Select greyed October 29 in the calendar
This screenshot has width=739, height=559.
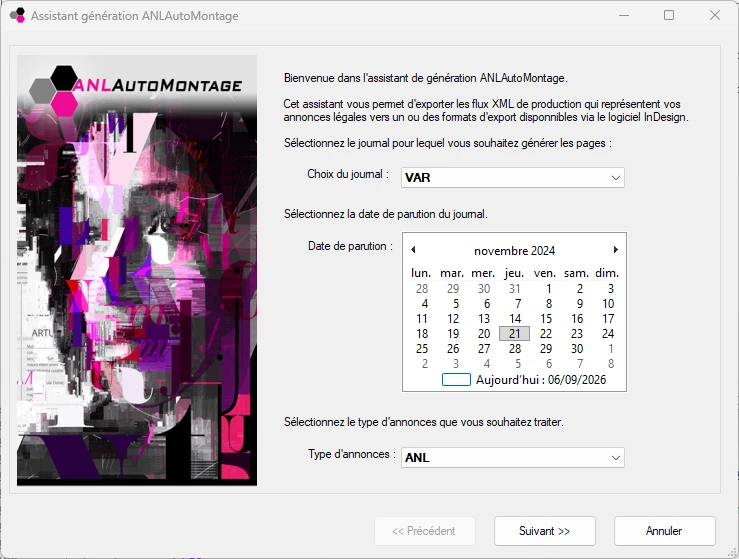click(x=453, y=288)
